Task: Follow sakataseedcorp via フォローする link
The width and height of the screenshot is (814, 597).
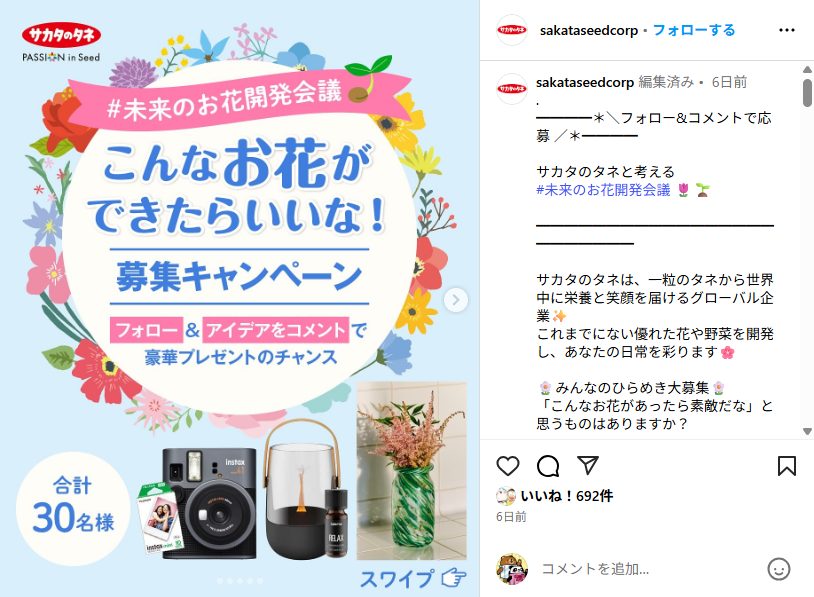Action: click(694, 30)
